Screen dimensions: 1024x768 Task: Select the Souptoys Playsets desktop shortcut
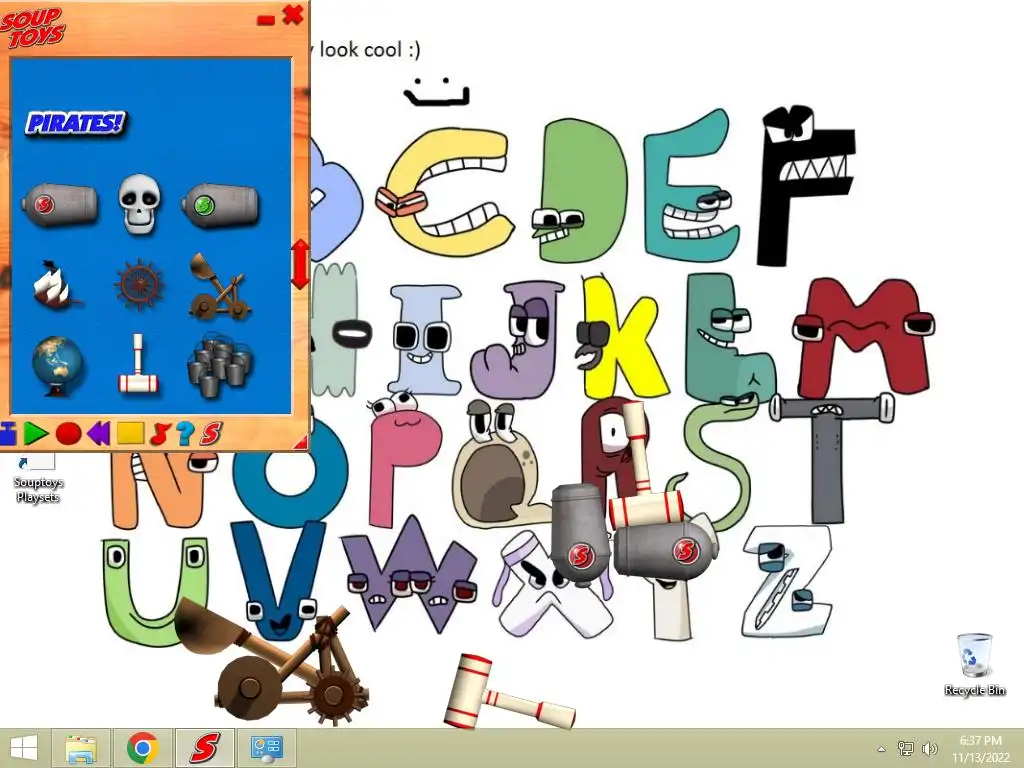pos(39,479)
